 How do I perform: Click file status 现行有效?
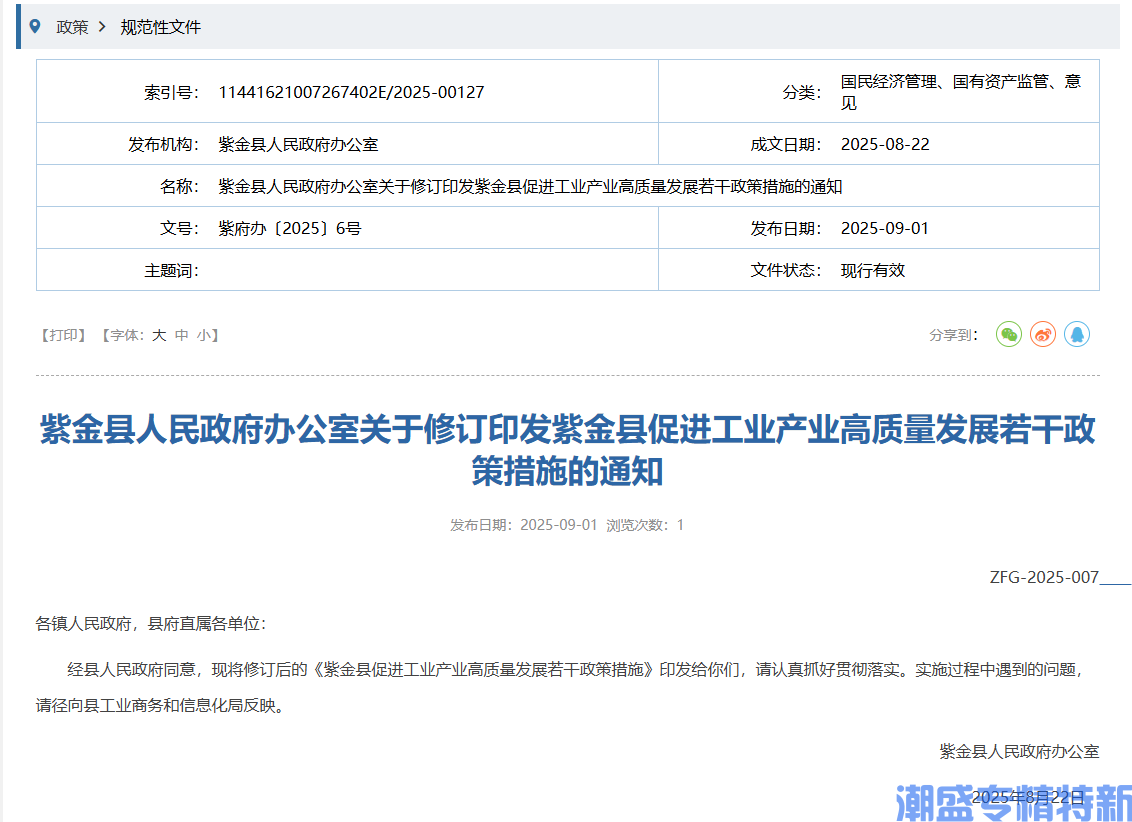(873, 271)
